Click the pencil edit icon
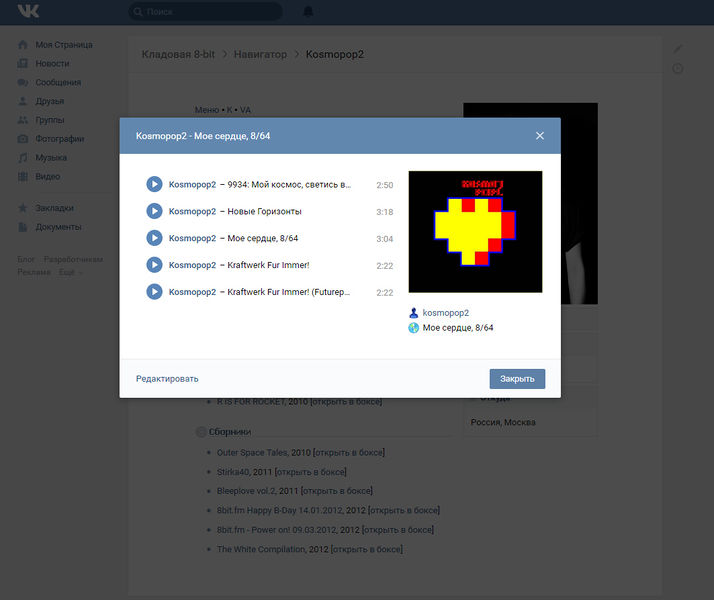 coord(678,49)
